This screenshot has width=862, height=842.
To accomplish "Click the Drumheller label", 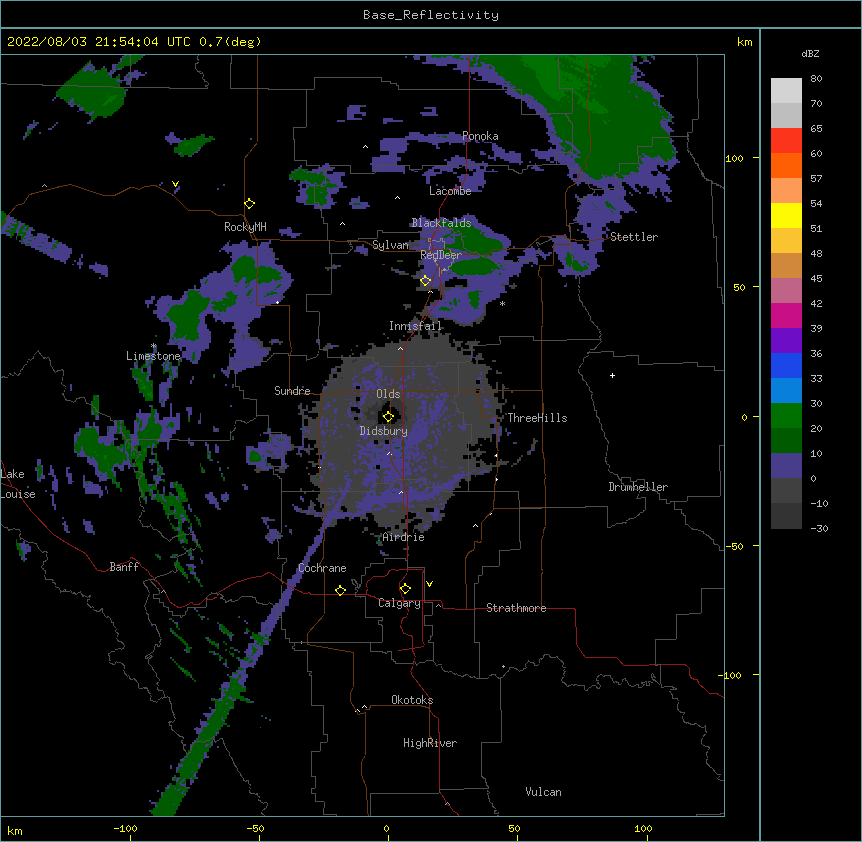I will point(638,487).
